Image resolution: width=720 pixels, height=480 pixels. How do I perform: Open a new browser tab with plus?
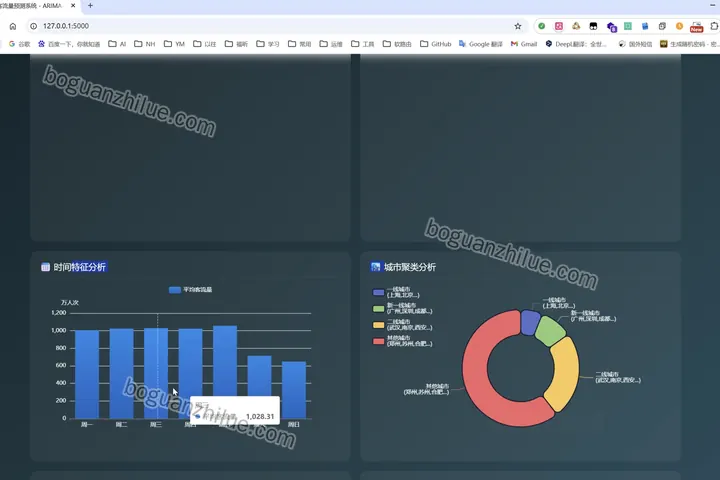point(90,6)
